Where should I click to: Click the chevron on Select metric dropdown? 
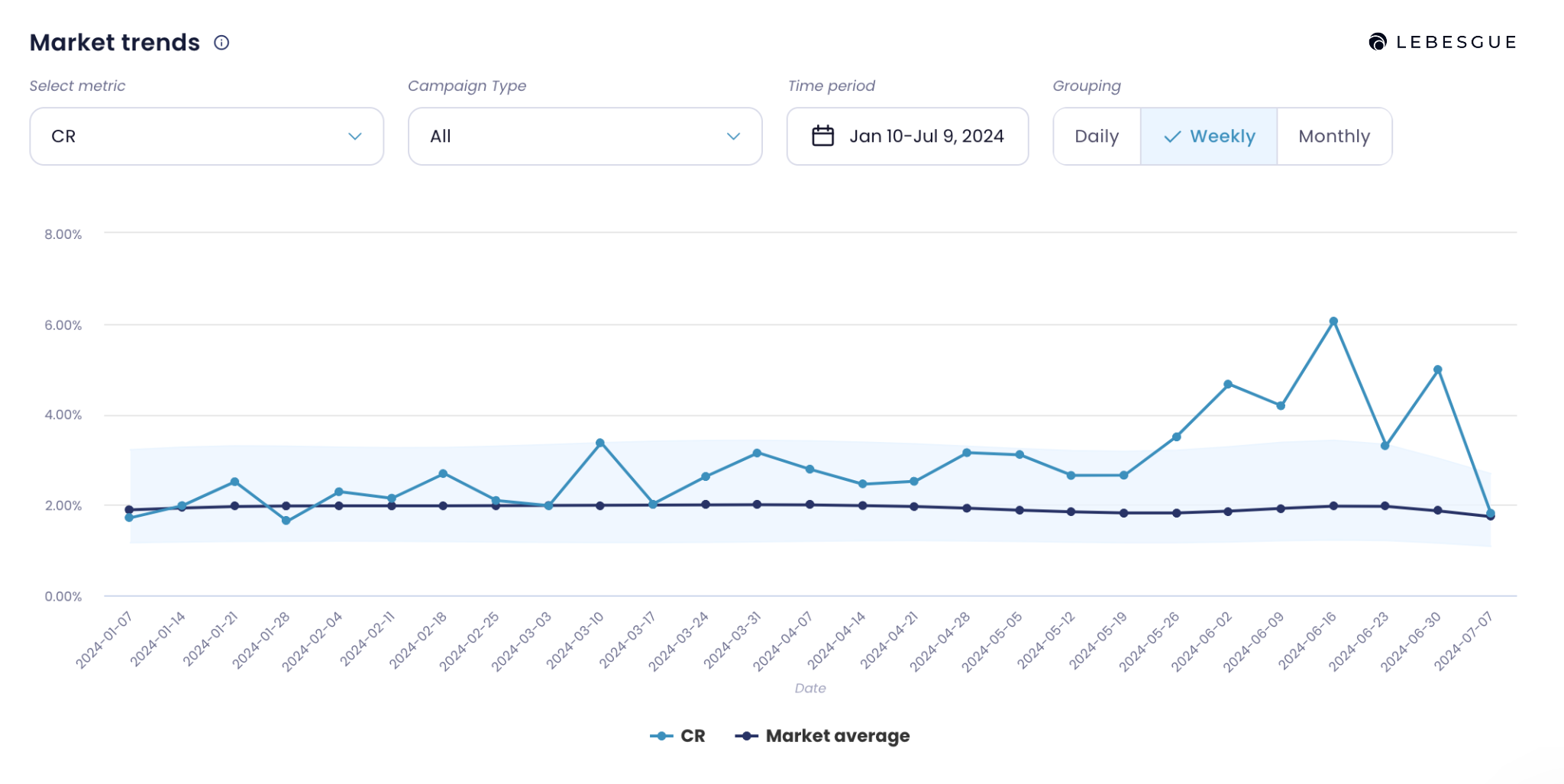point(356,137)
